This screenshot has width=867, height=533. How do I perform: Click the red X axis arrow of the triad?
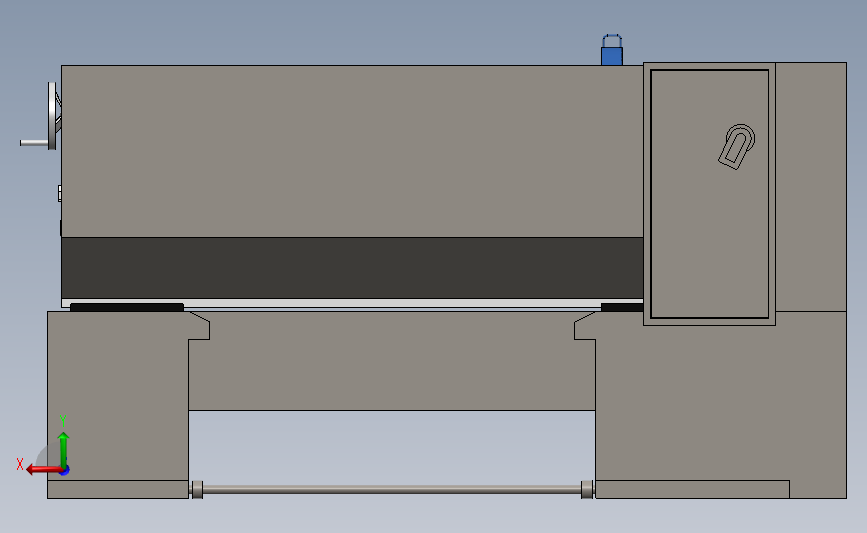(43, 470)
